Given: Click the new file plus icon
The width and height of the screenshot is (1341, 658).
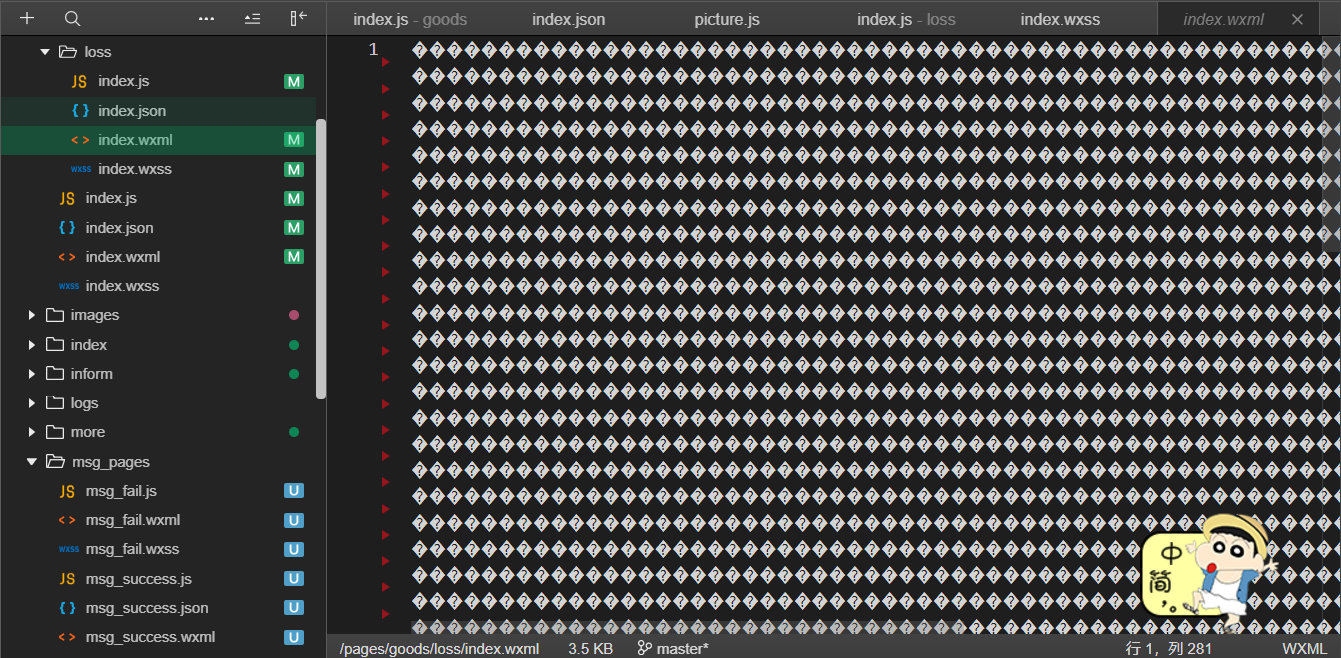Looking at the screenshot, I should 27,18.
